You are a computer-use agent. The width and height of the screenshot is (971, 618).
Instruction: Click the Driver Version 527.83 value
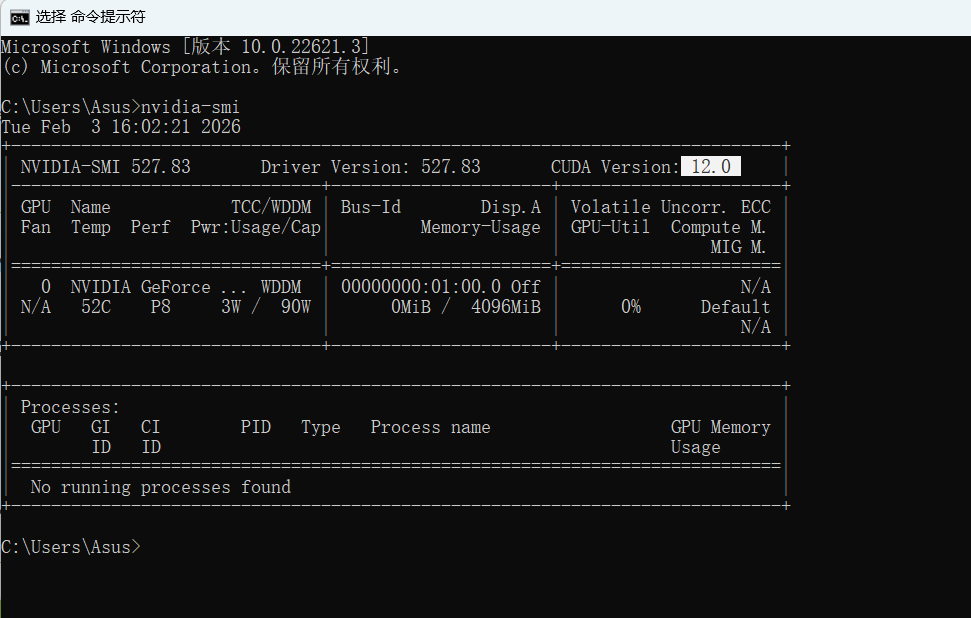pyautogui.click(x=450, y=167)
